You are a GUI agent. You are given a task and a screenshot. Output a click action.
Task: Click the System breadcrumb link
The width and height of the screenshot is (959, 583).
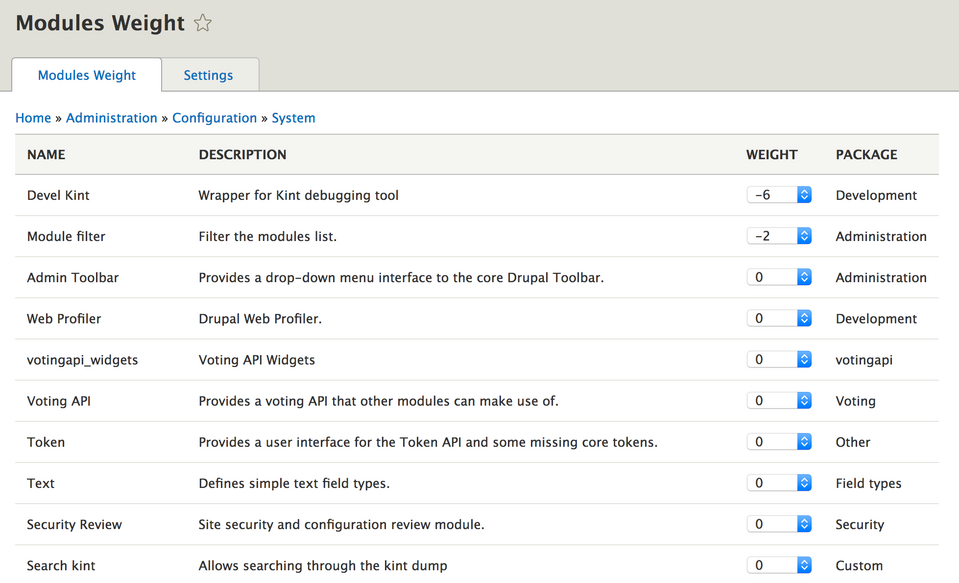point(293,118)
